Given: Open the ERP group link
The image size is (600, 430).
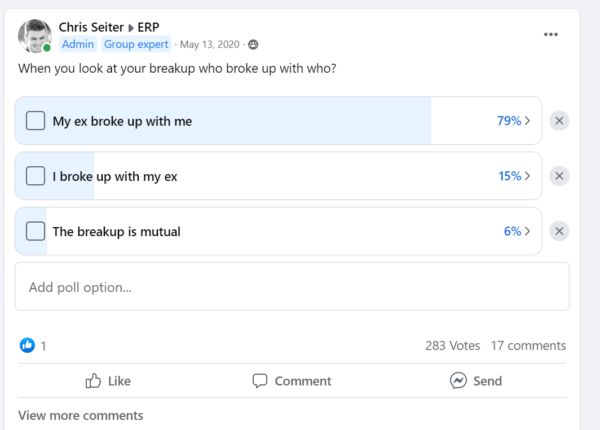Looking at the screenshot, I should point(148,27).
